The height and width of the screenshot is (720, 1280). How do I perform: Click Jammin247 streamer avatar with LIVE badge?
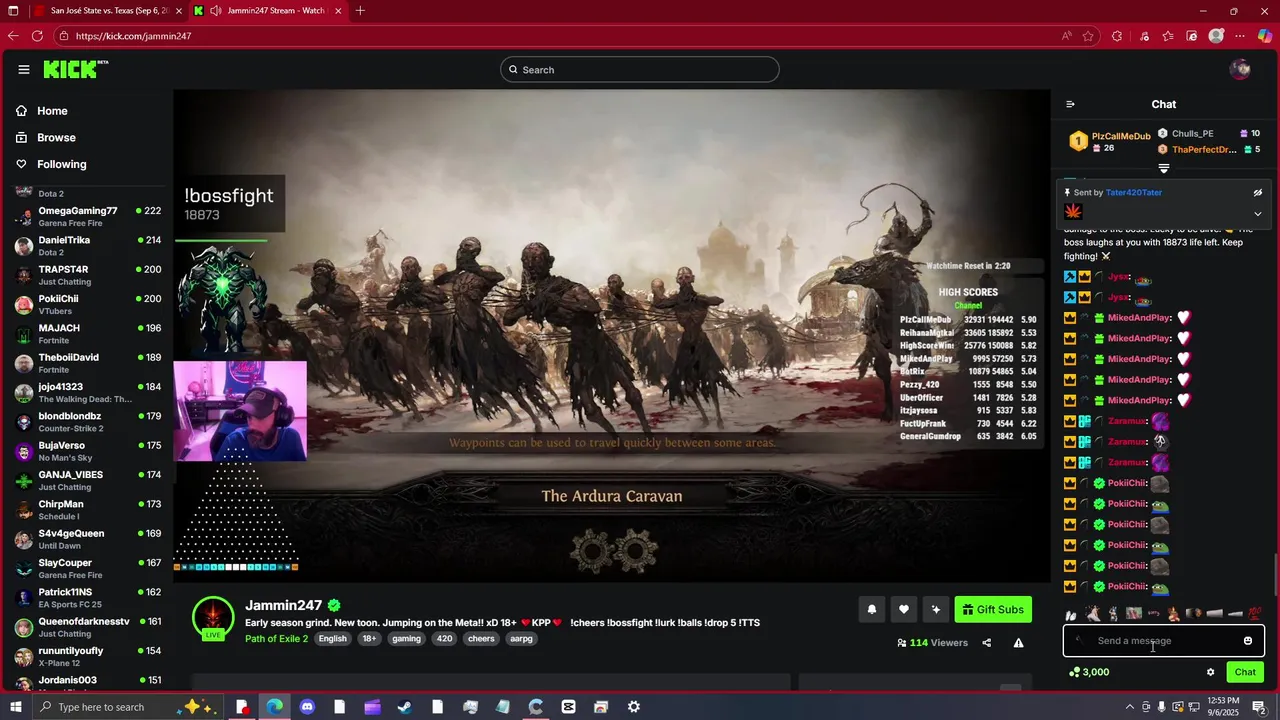[x=213, y=618]
